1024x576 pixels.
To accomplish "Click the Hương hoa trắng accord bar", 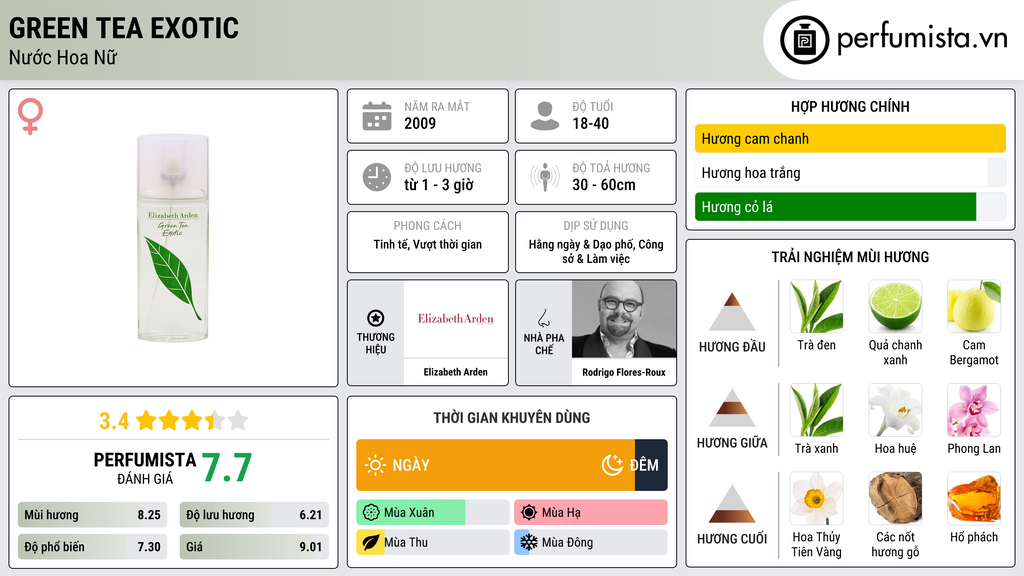I will [850, 173].
